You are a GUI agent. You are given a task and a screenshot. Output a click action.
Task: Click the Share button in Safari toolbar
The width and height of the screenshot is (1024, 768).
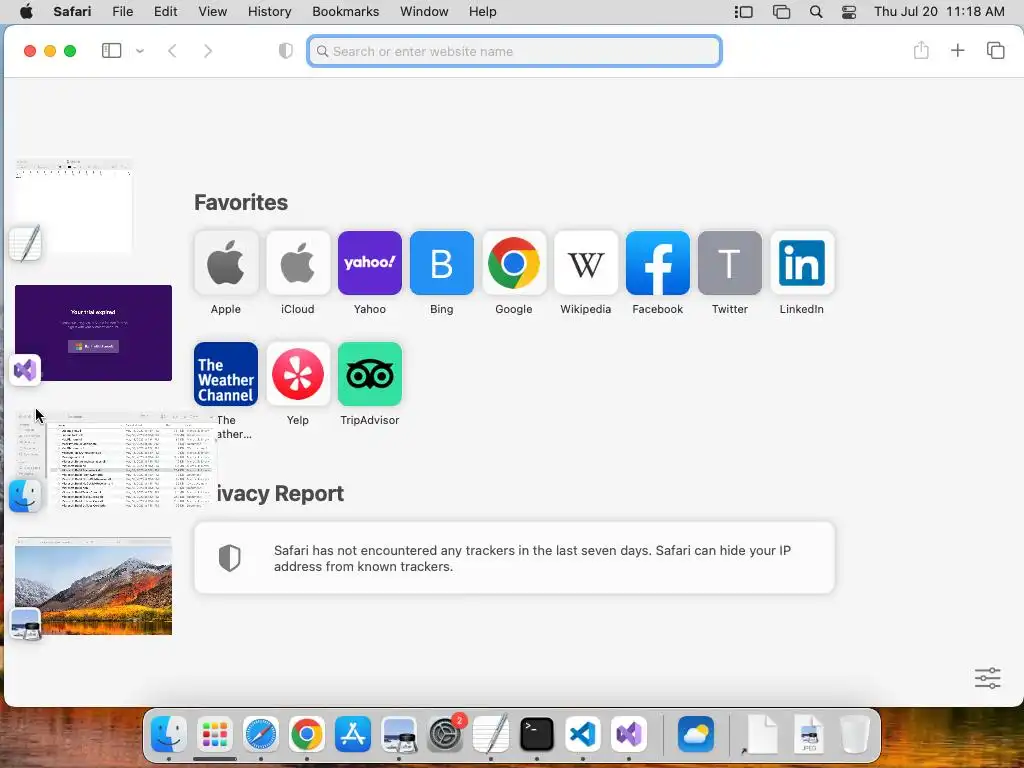click(x=921, y=50)
